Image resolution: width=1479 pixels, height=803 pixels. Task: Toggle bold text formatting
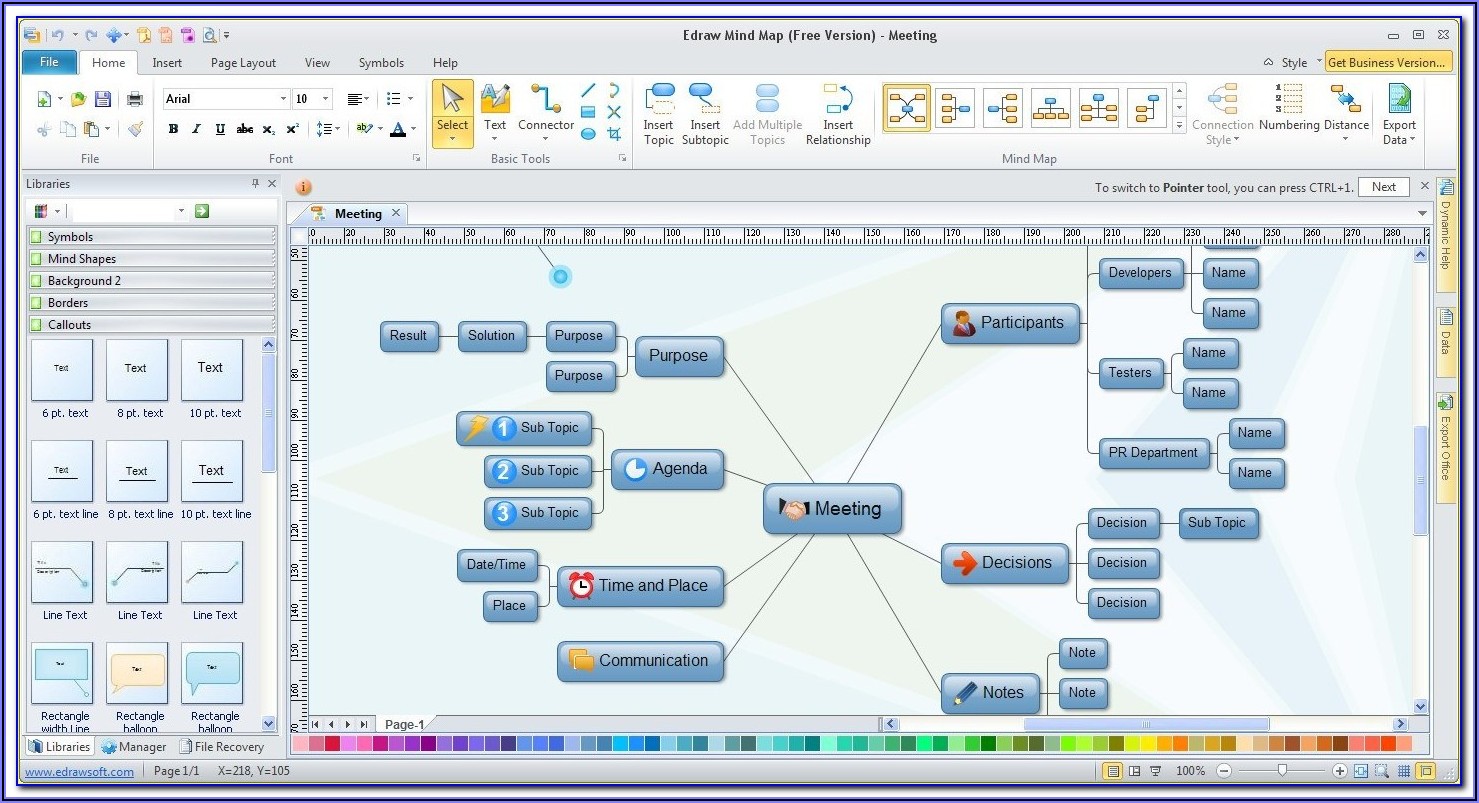[x=173, y=129]
